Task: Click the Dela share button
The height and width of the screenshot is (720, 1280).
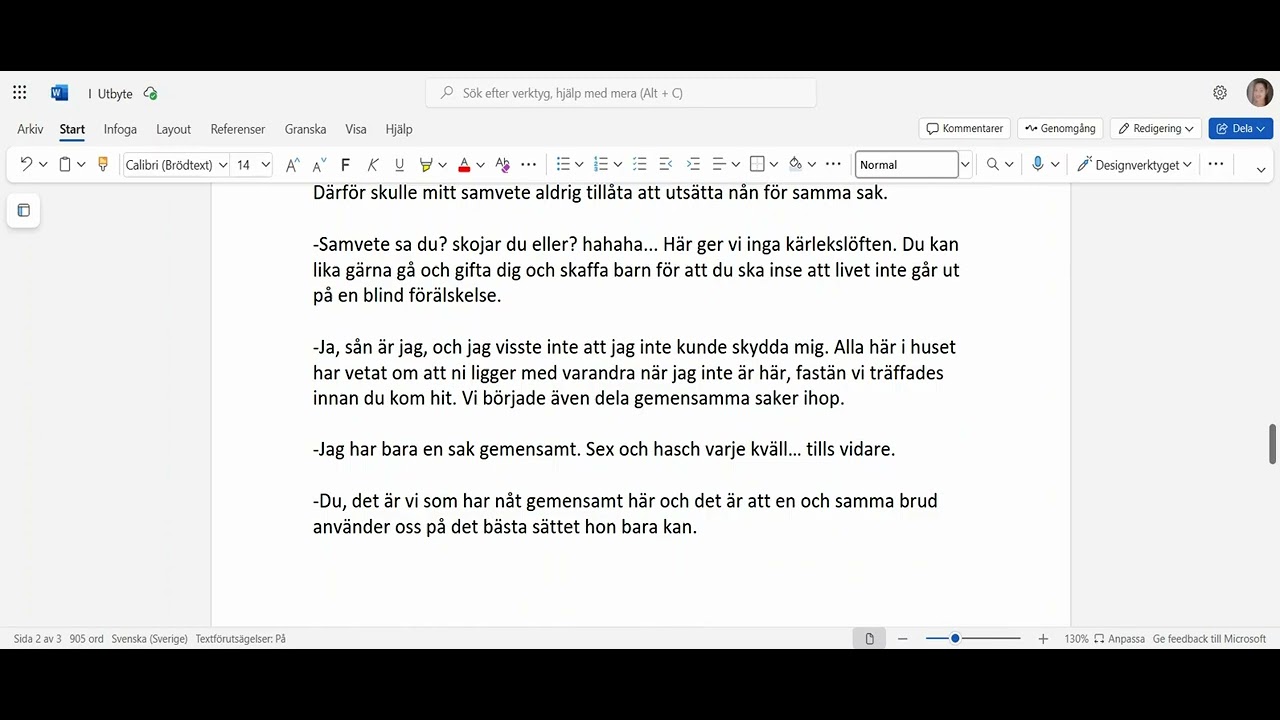Action: [1241, 128]
